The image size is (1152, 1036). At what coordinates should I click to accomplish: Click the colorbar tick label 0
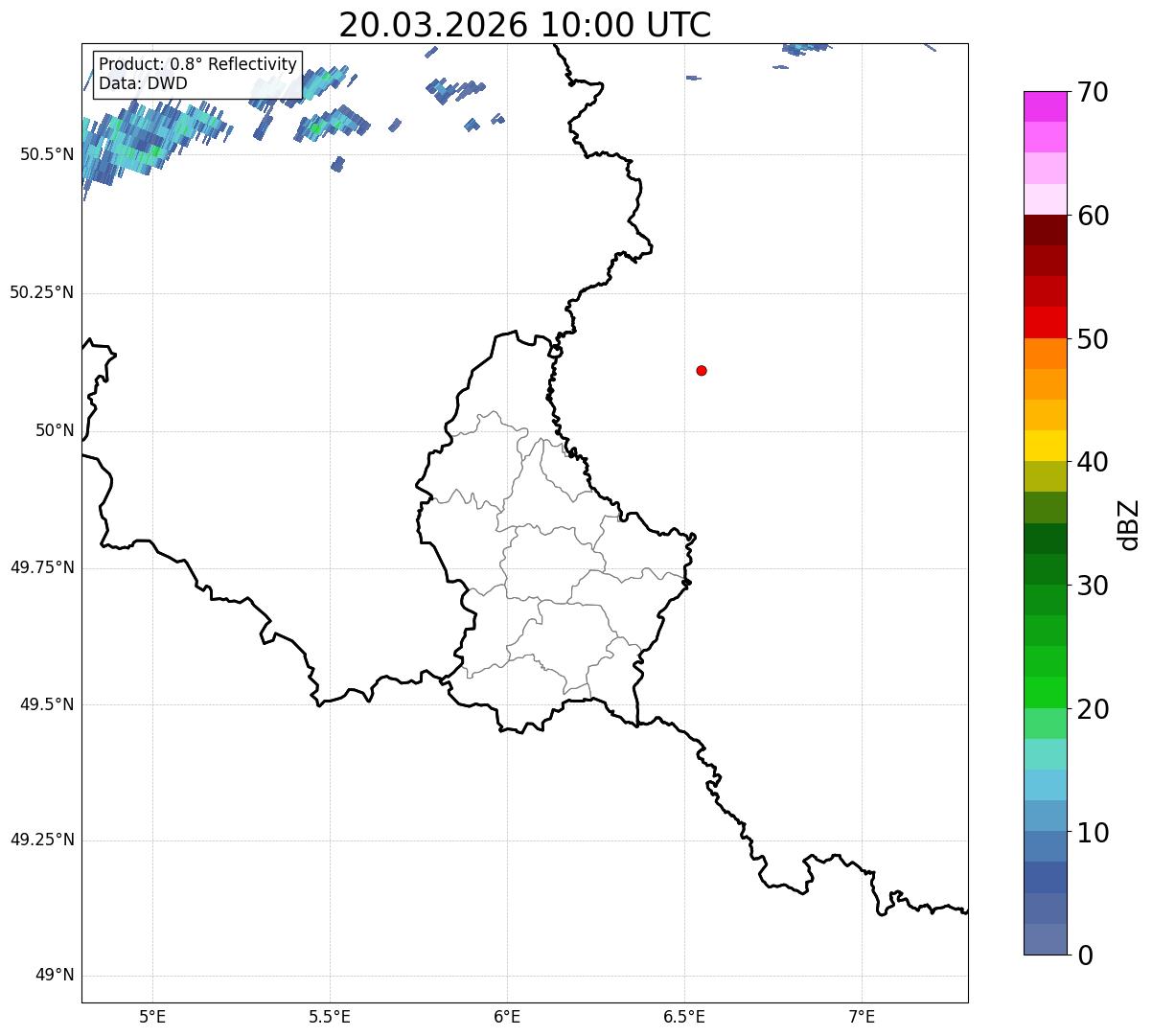pos(1085,955)
